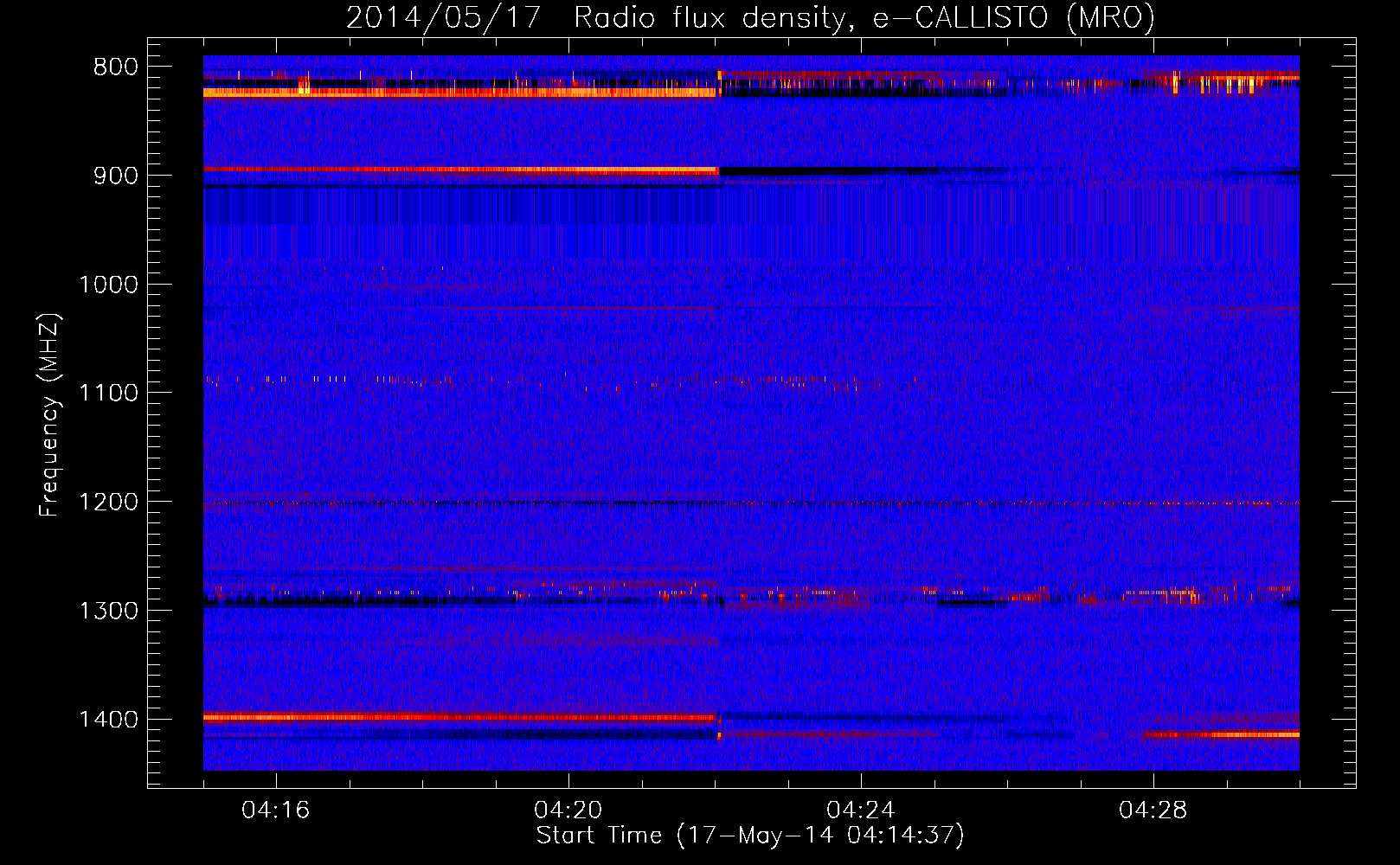Click the '04:28' time axis label
Screen dimensions: 1400x865
1153,810
